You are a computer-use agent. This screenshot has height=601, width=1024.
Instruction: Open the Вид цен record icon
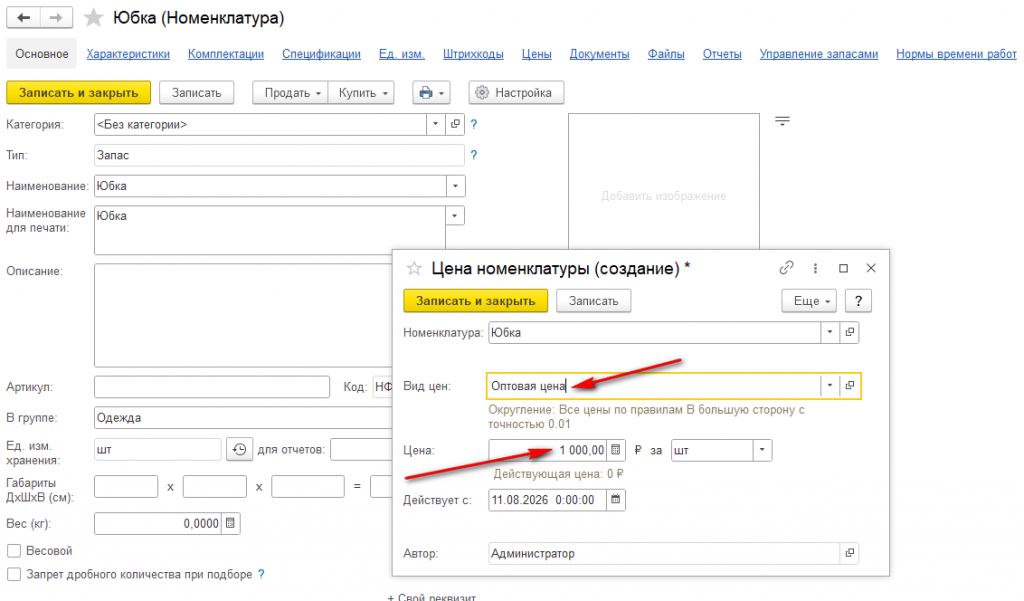(x=850, y=385)
